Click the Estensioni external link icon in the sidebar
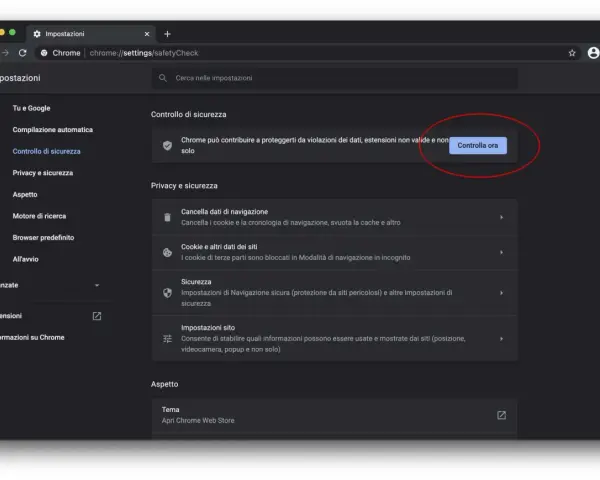The image size is (600, 480). tap(97, 316)
